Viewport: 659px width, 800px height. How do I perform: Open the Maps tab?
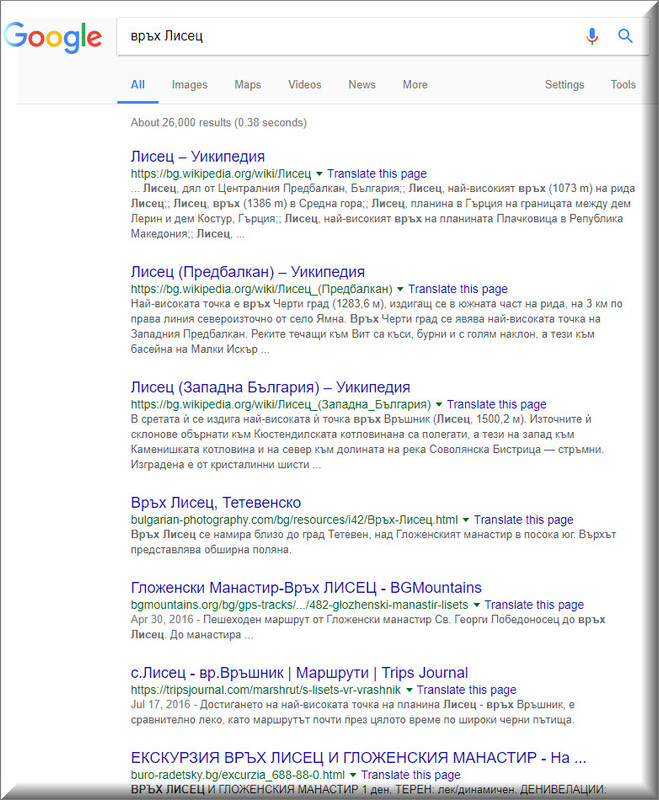[x=247, y=85]
